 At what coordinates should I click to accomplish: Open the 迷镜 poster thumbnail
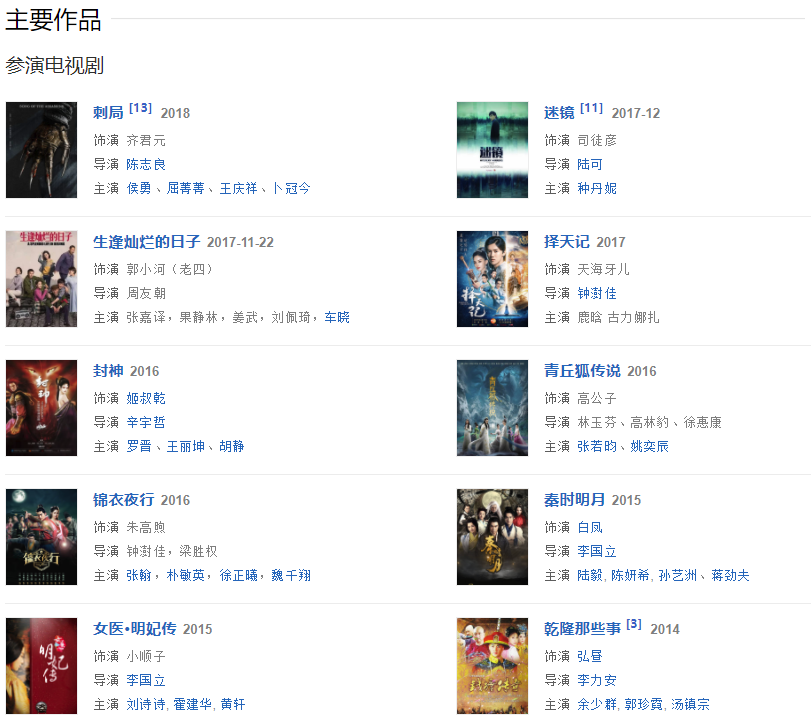[492, 150]
